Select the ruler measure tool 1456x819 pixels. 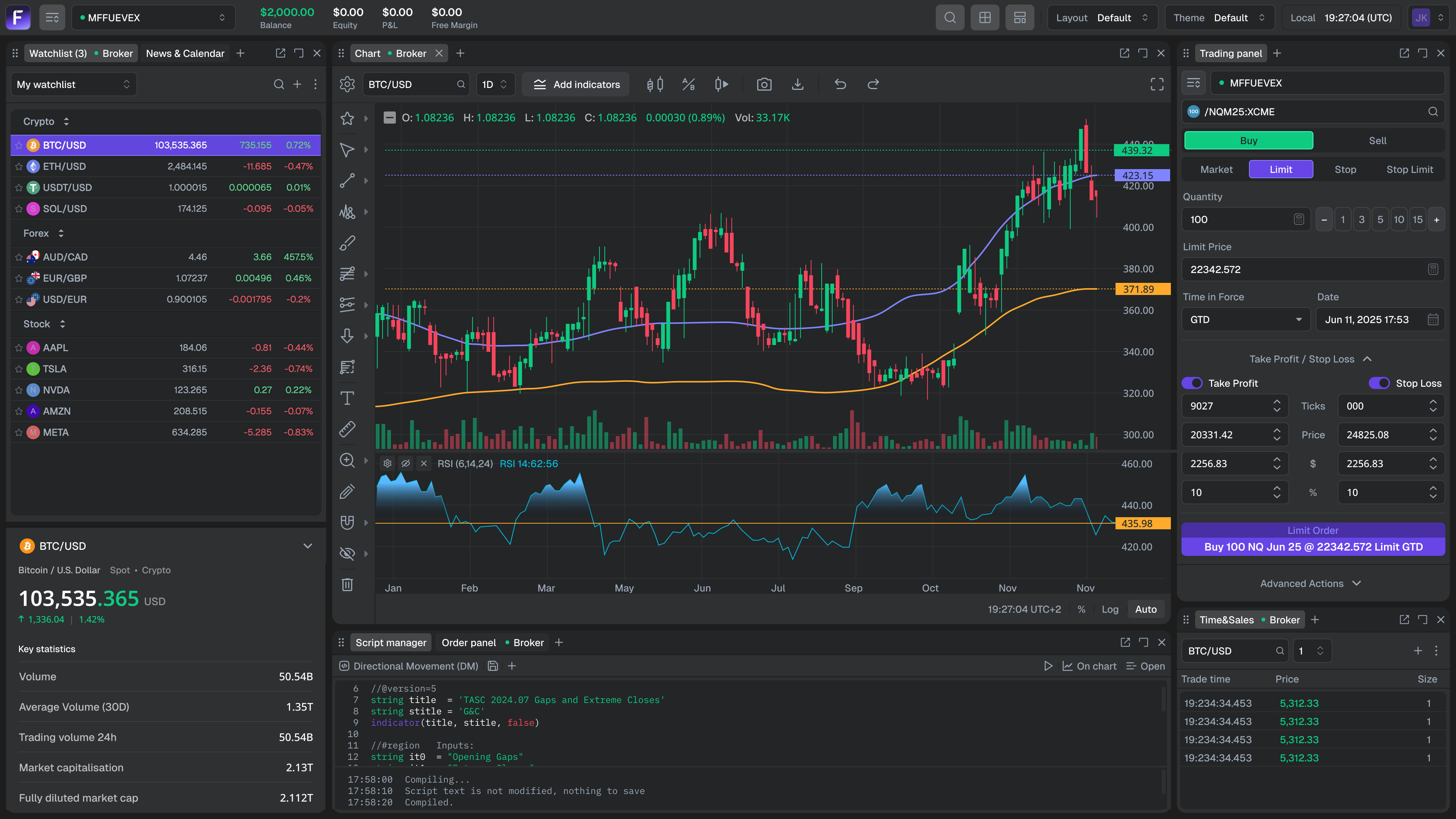tap(347, 429)
